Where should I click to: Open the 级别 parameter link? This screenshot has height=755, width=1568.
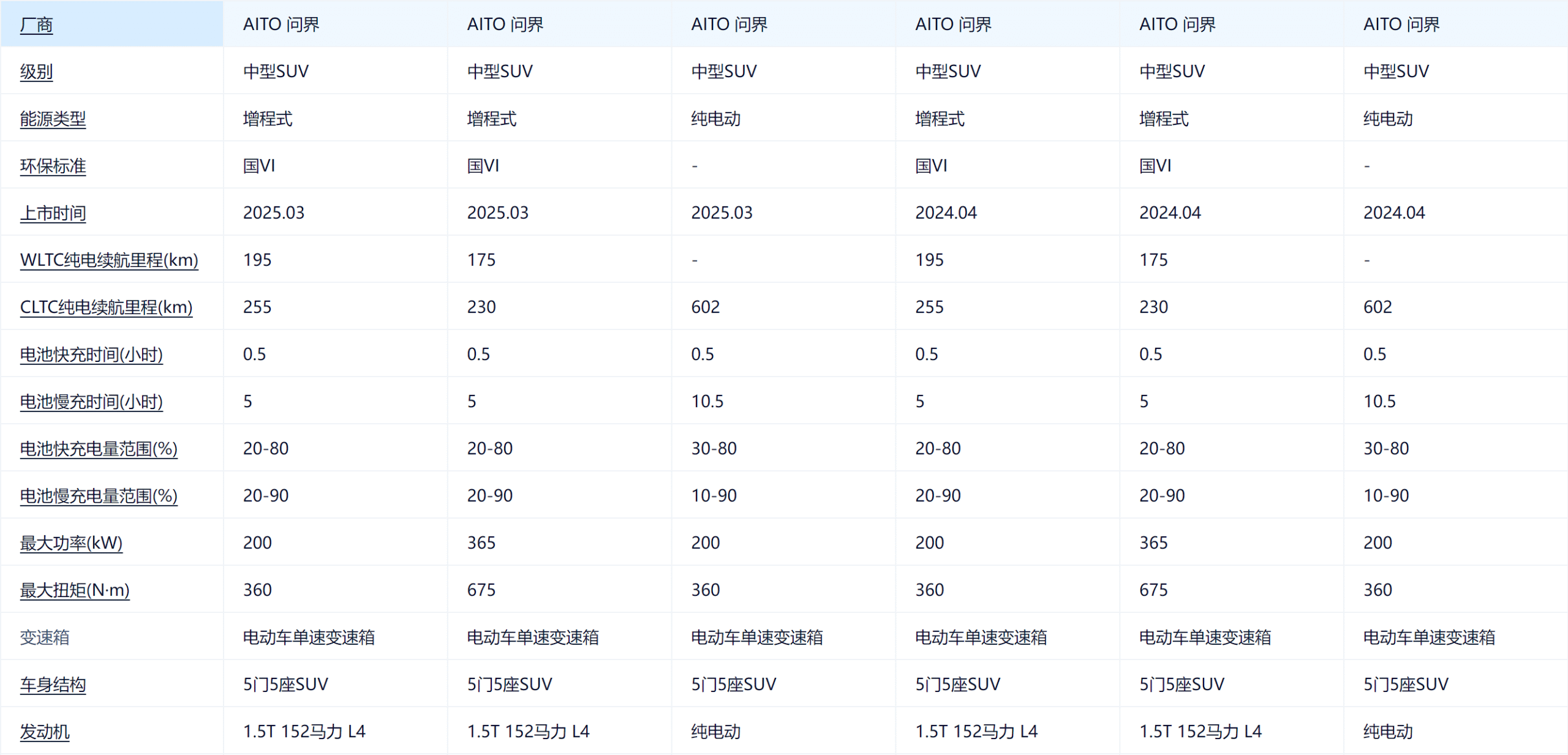coord(36,72)
